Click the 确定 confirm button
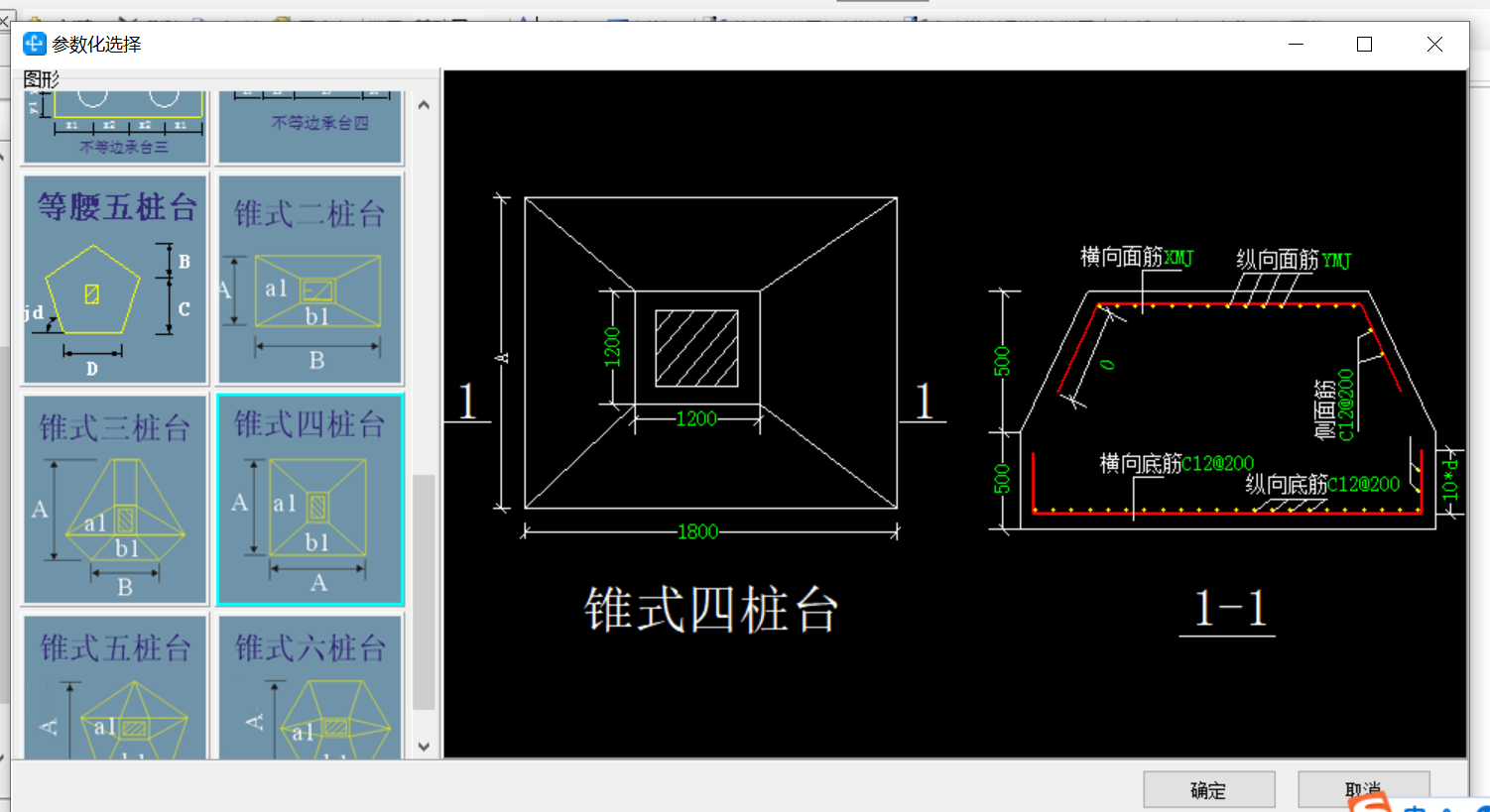The image size is (1490, 812). (1208, 790)
